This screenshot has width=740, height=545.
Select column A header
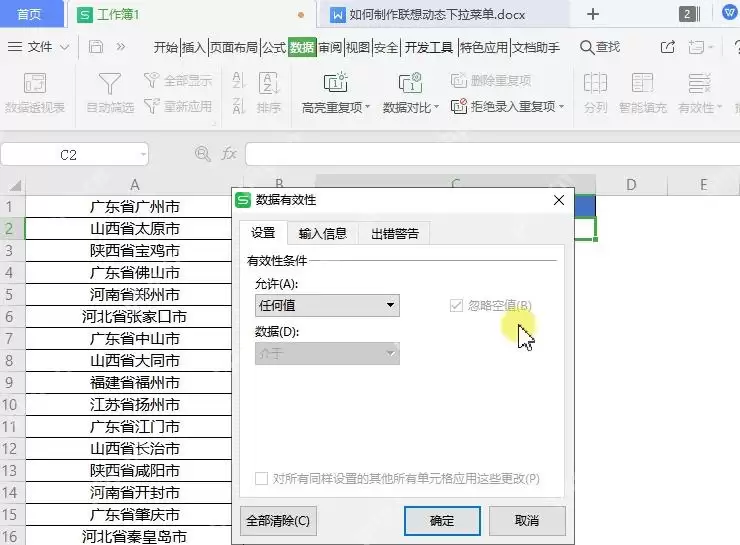pyautogui.click(x=135, y=184)
